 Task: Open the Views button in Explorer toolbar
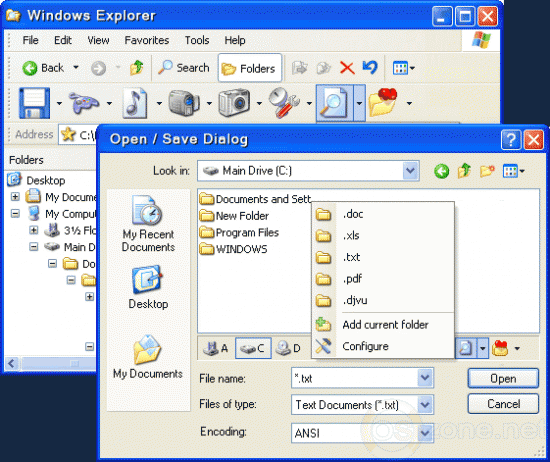click(x=404, y=68)
